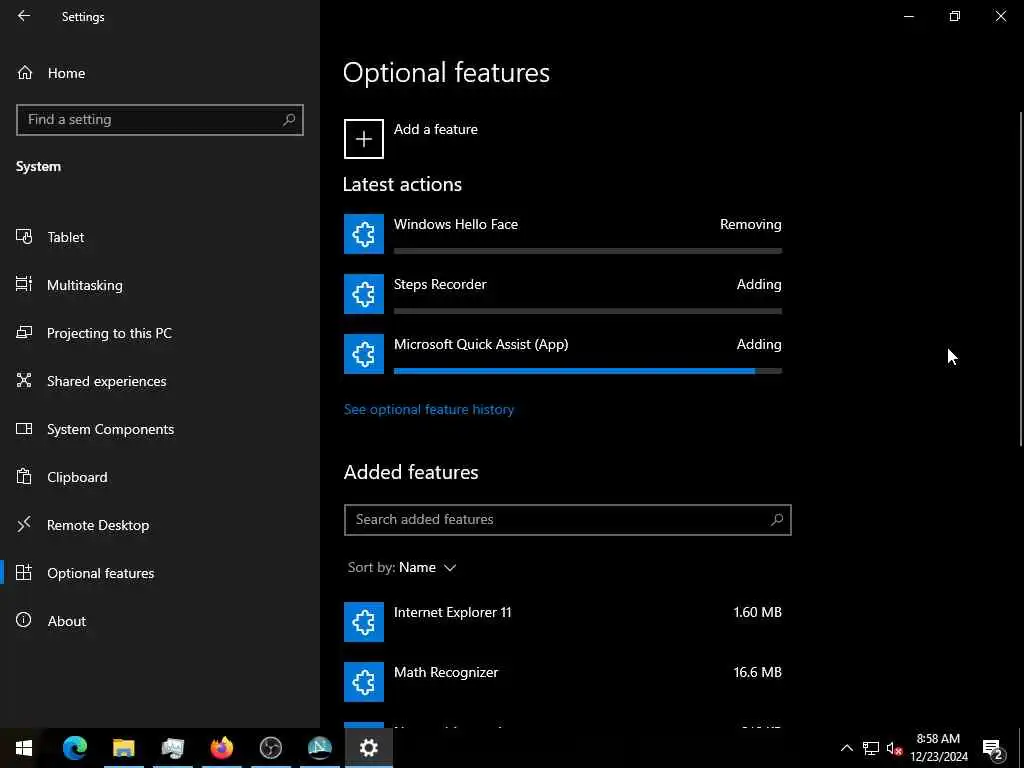Click the System Components icon

(24, 428)
